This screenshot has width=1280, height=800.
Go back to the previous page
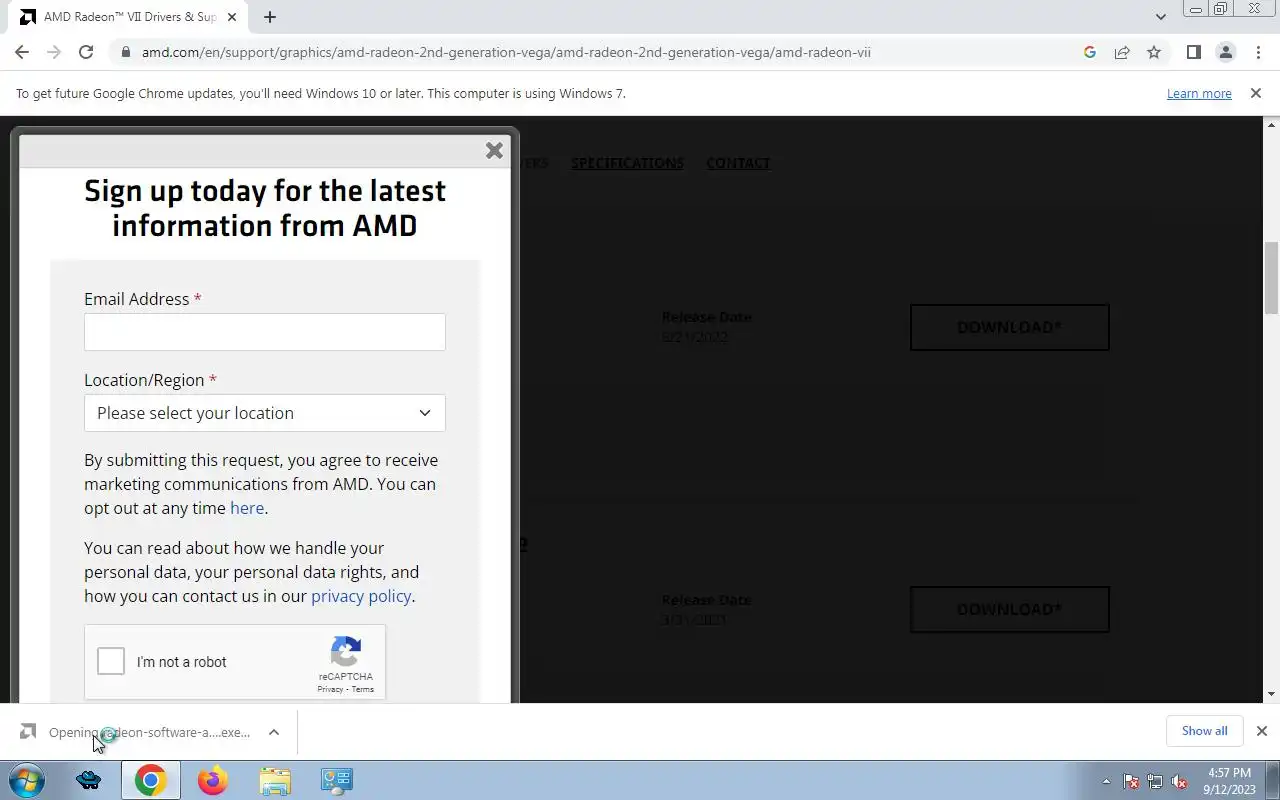click(x=22, y=52)
